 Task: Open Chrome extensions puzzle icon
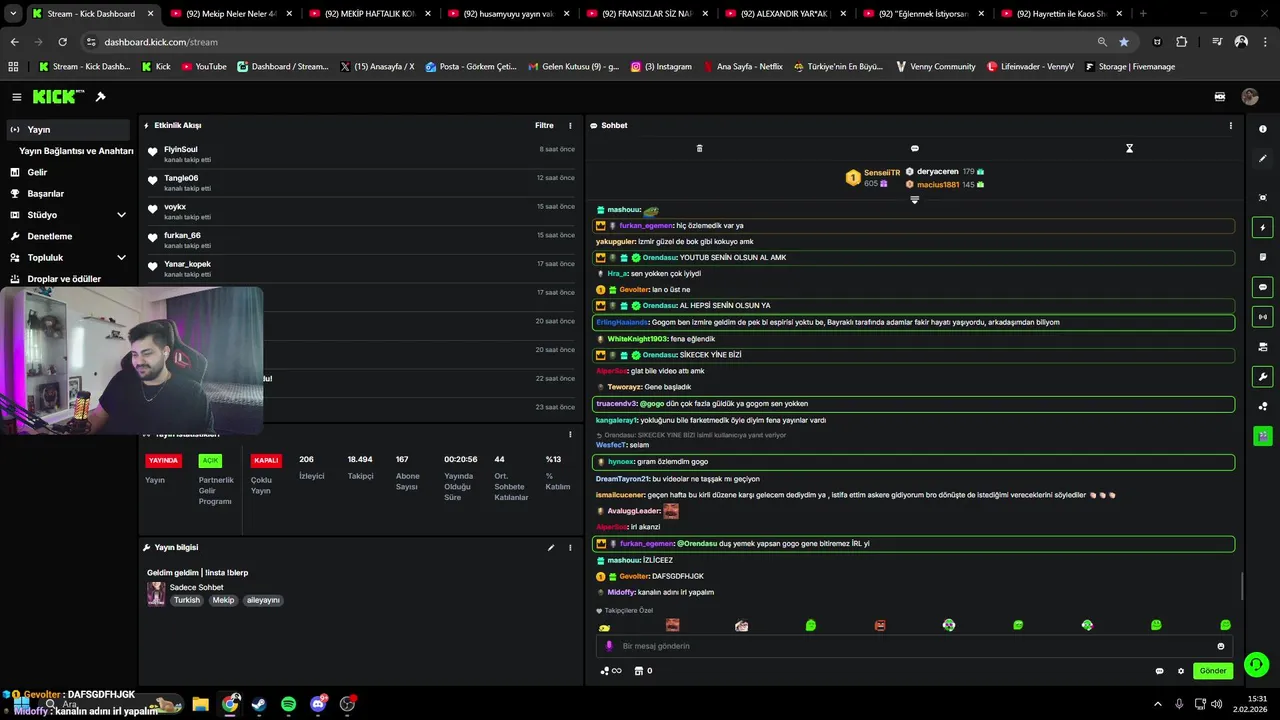pyautogui.click(x=1182, y=42)
